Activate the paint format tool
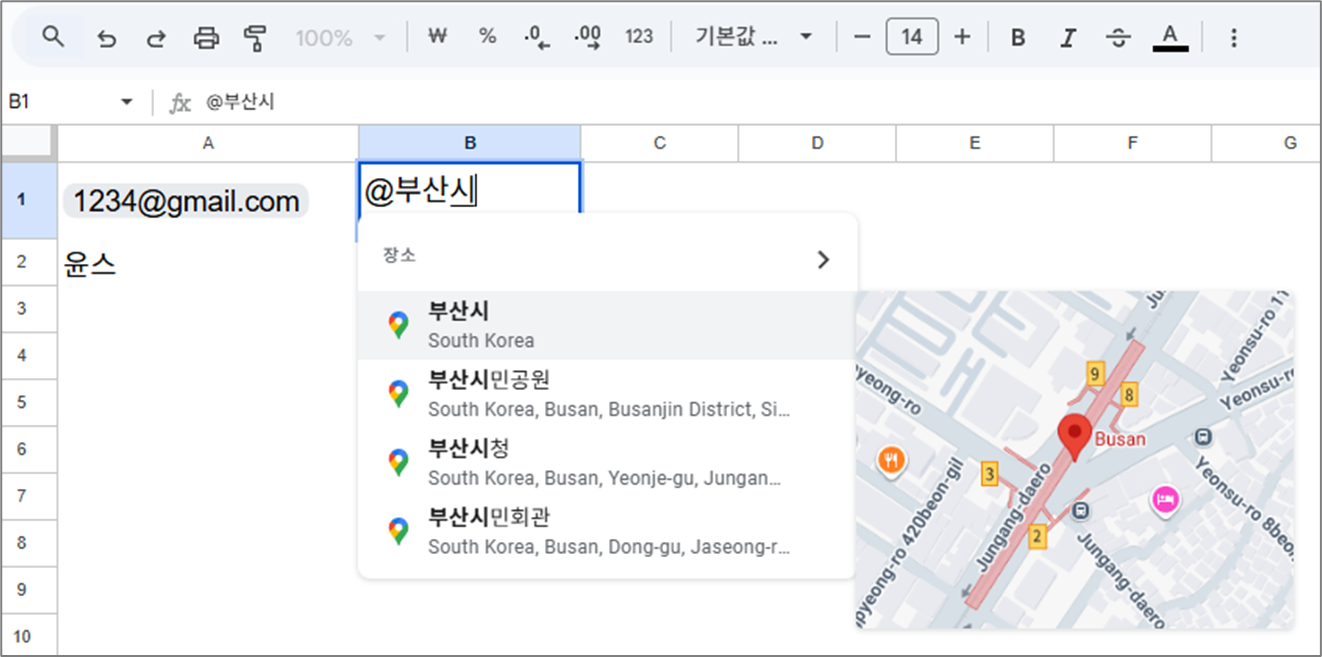This screenshot has width=1322, height=657. point(256,38)
